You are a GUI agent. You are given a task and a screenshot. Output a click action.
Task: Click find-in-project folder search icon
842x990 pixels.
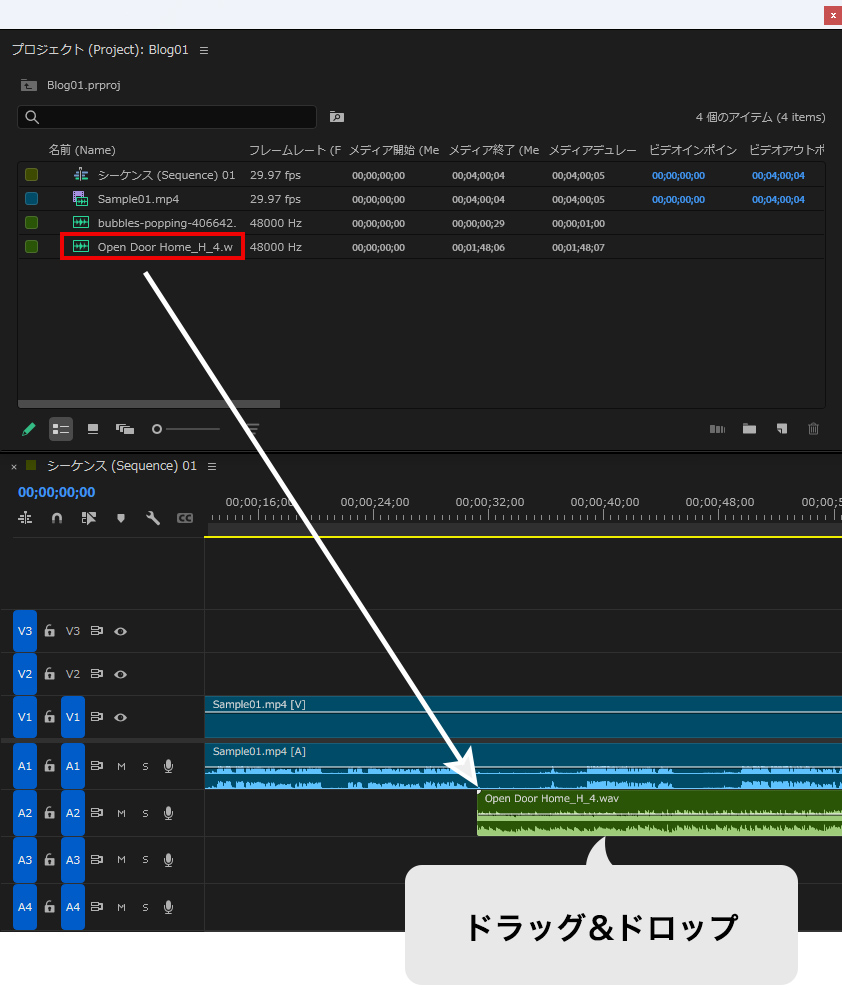337,117
